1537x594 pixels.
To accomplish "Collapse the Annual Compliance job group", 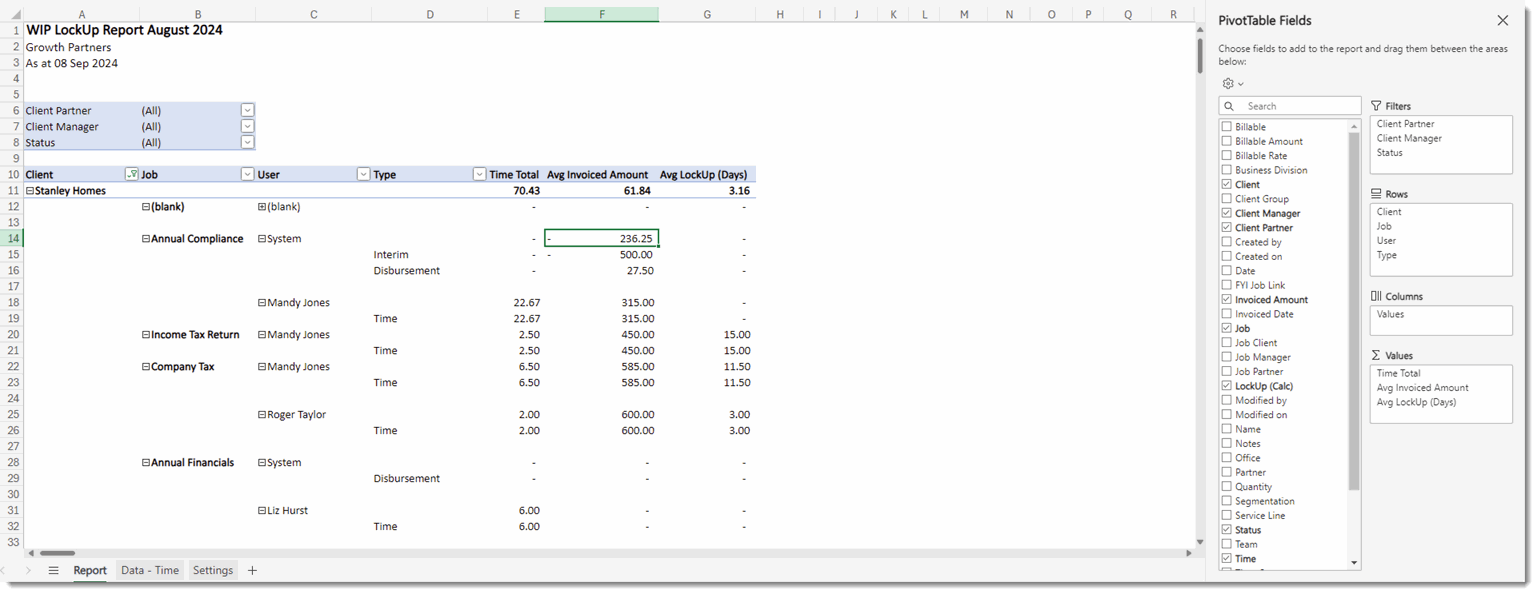I will [x=146, y=239].
